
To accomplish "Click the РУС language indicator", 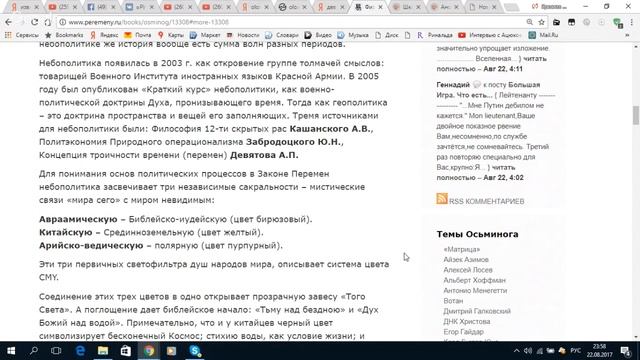I will coord(576,351).
